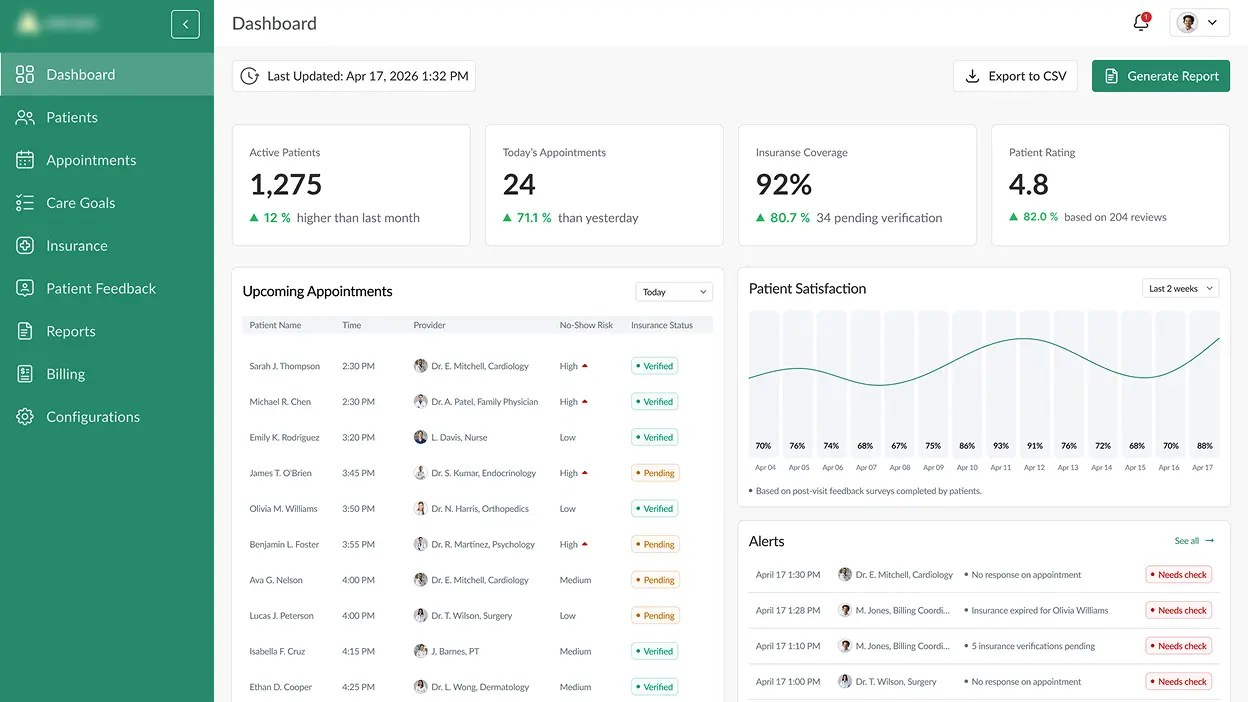Select the Apr 11 satisfaction bar at 93%
Screen dimensions: 1248x702
(1000, 384)
